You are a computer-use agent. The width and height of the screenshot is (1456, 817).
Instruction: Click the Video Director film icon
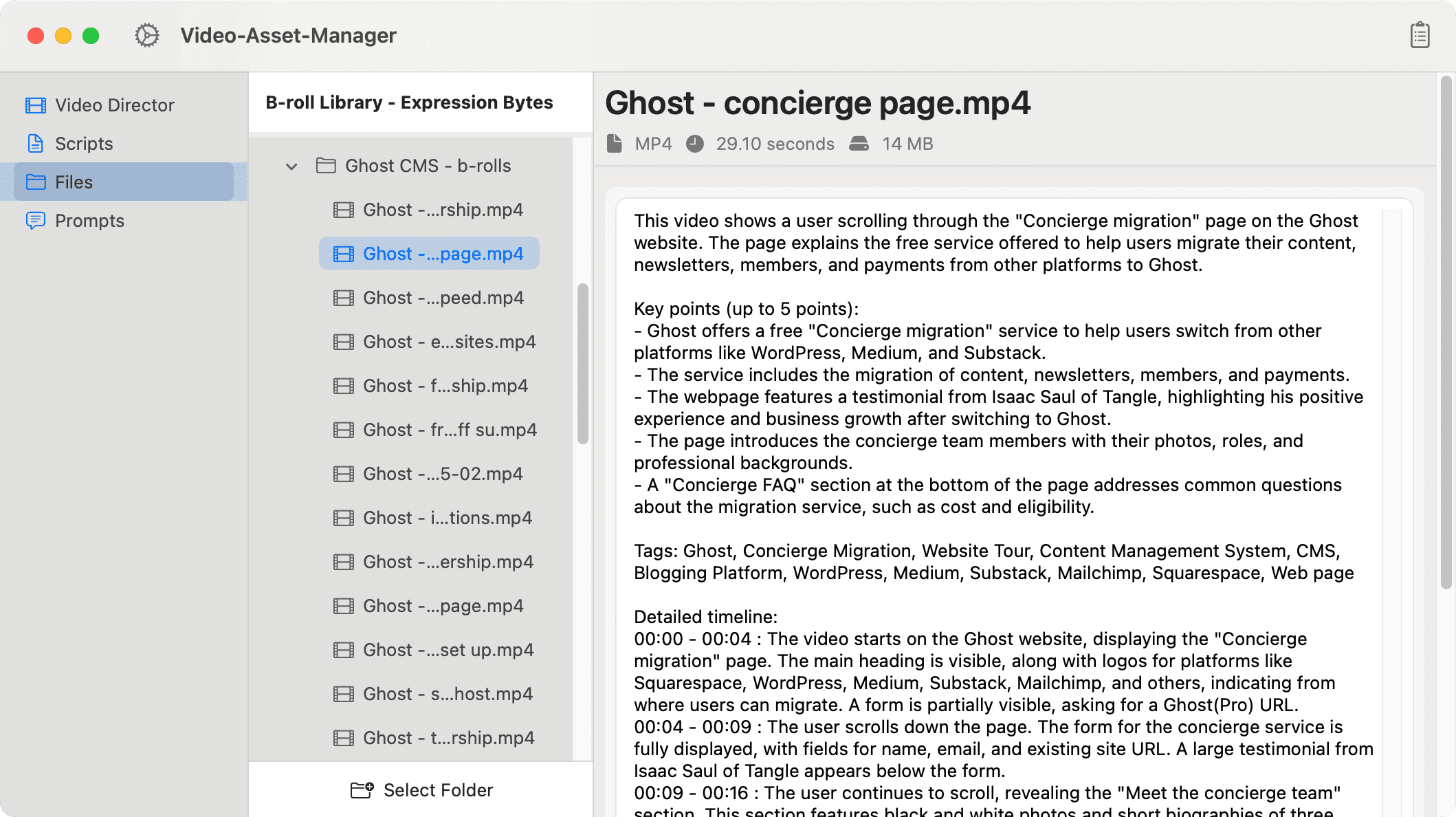pyautogui.click(x=36, y=105)
